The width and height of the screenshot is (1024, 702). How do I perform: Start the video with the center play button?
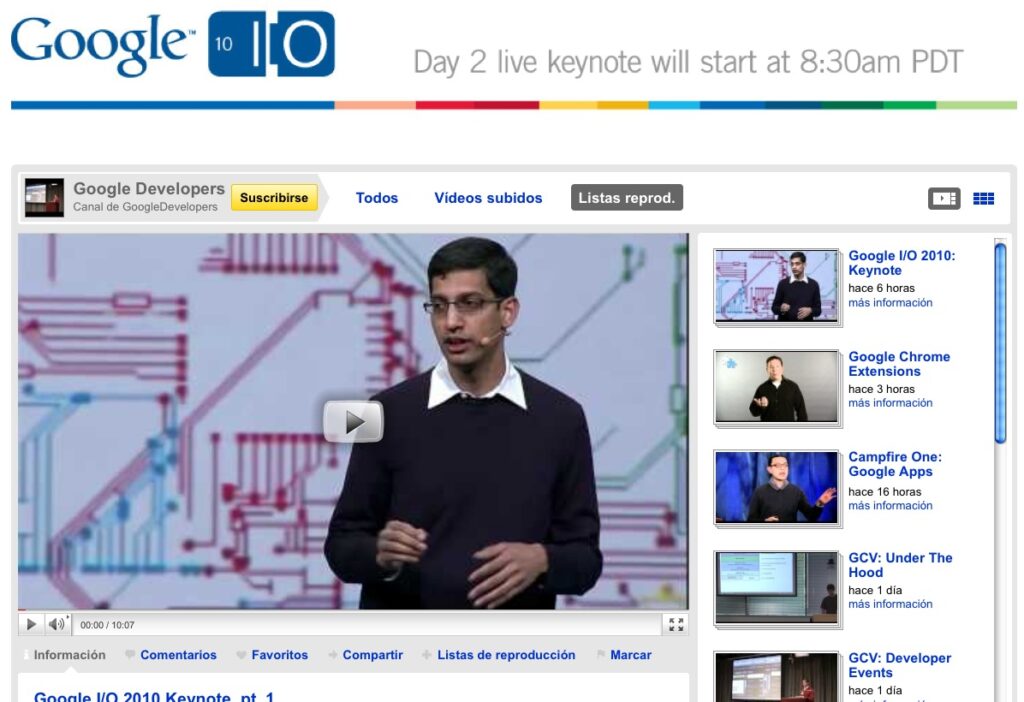click(x=353, y=422)
